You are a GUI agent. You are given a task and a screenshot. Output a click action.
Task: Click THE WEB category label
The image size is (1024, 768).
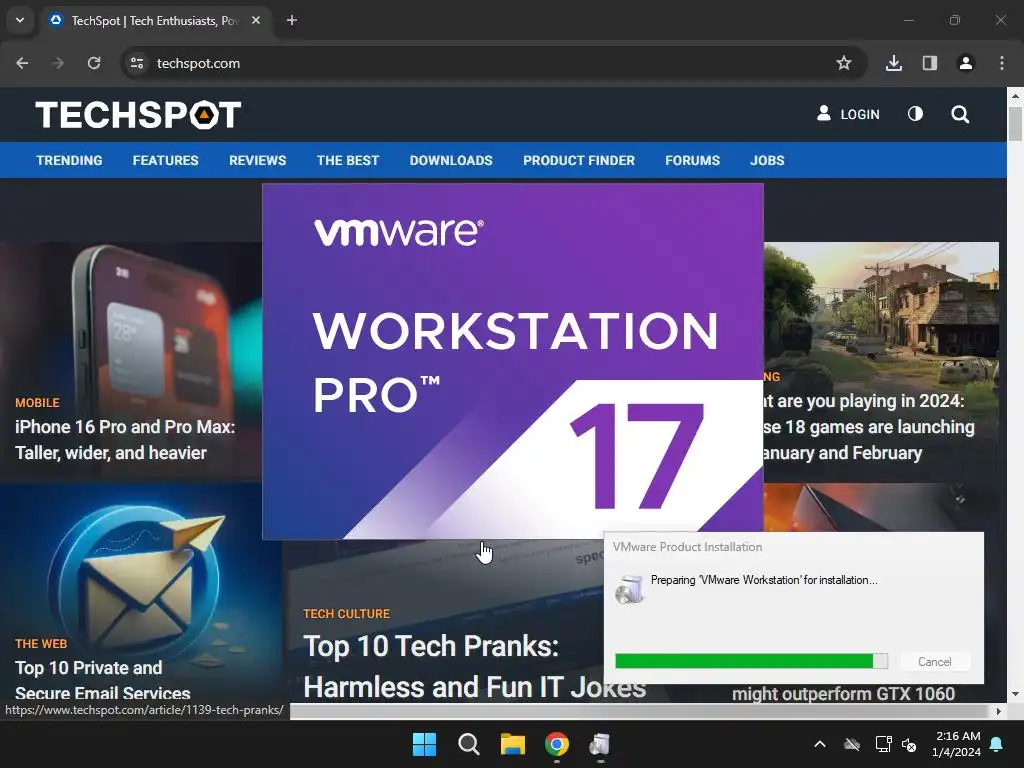(x=40, y=644)
